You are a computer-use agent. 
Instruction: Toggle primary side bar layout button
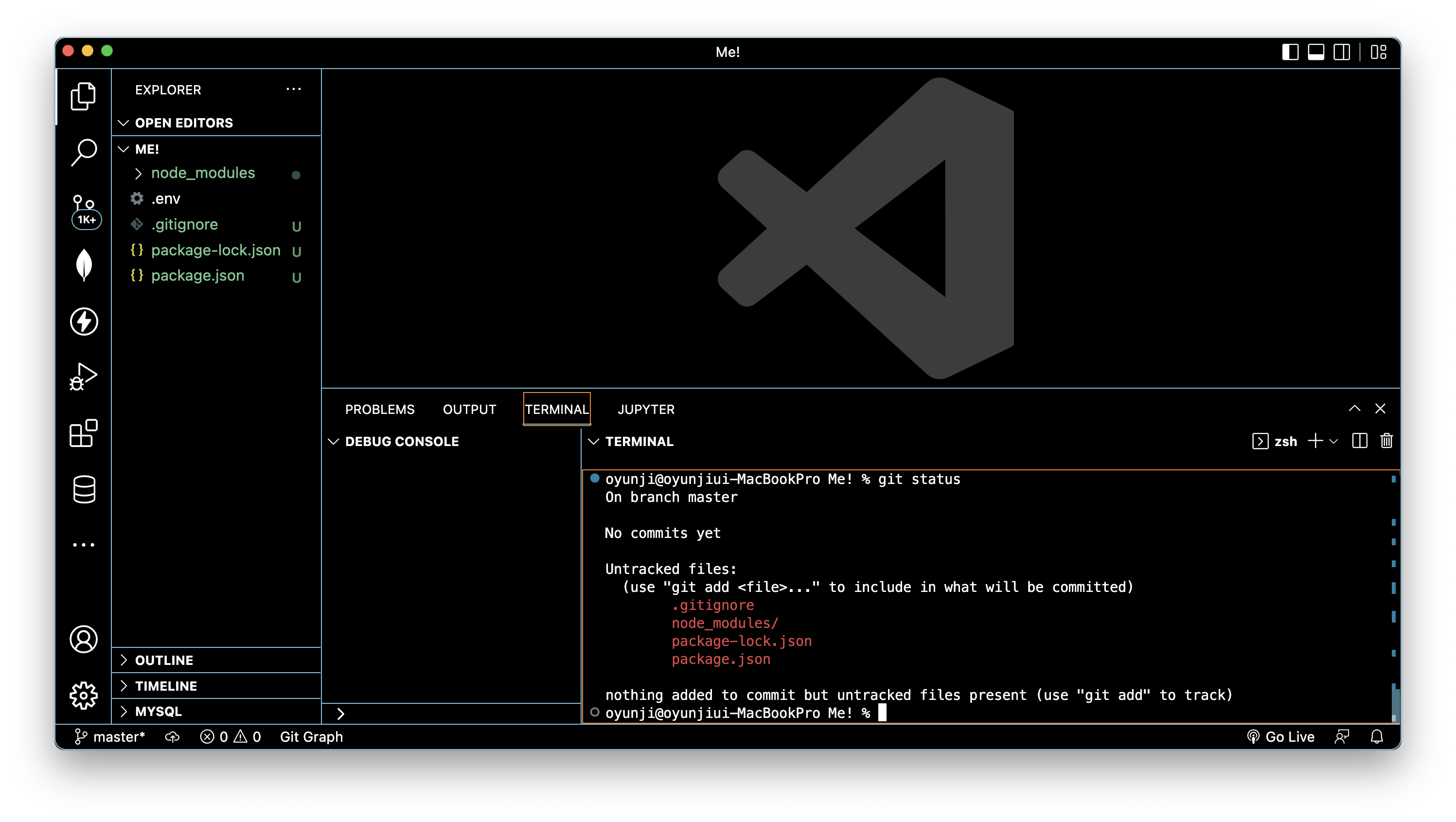click(1290, 52)
